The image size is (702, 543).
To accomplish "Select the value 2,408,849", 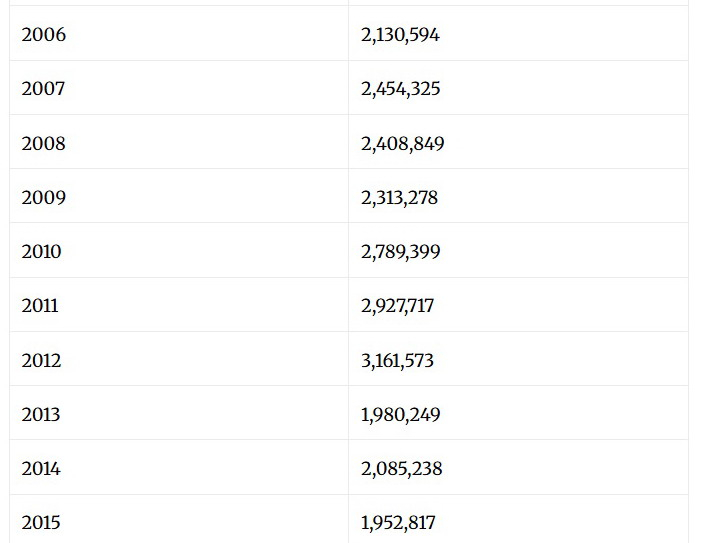I will 402,144.
